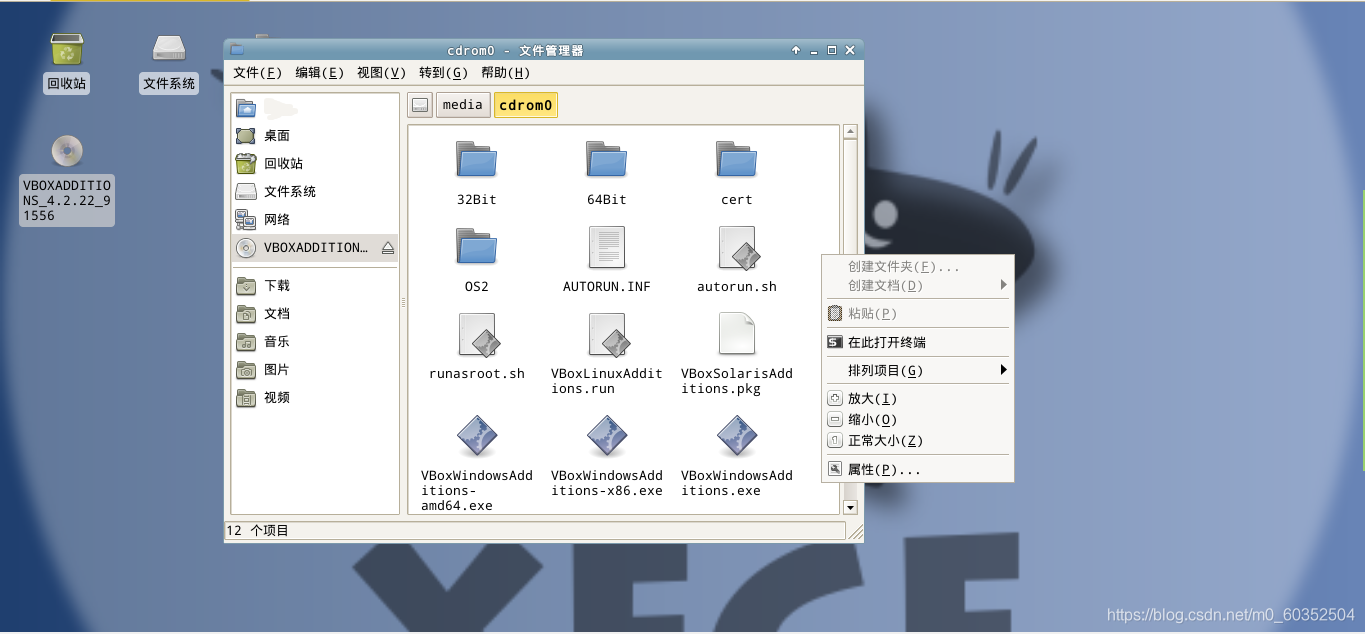Click the scrollbar up arrow in file pane
The height and width of the screenshot is (634, 1365).
[851, 131]
